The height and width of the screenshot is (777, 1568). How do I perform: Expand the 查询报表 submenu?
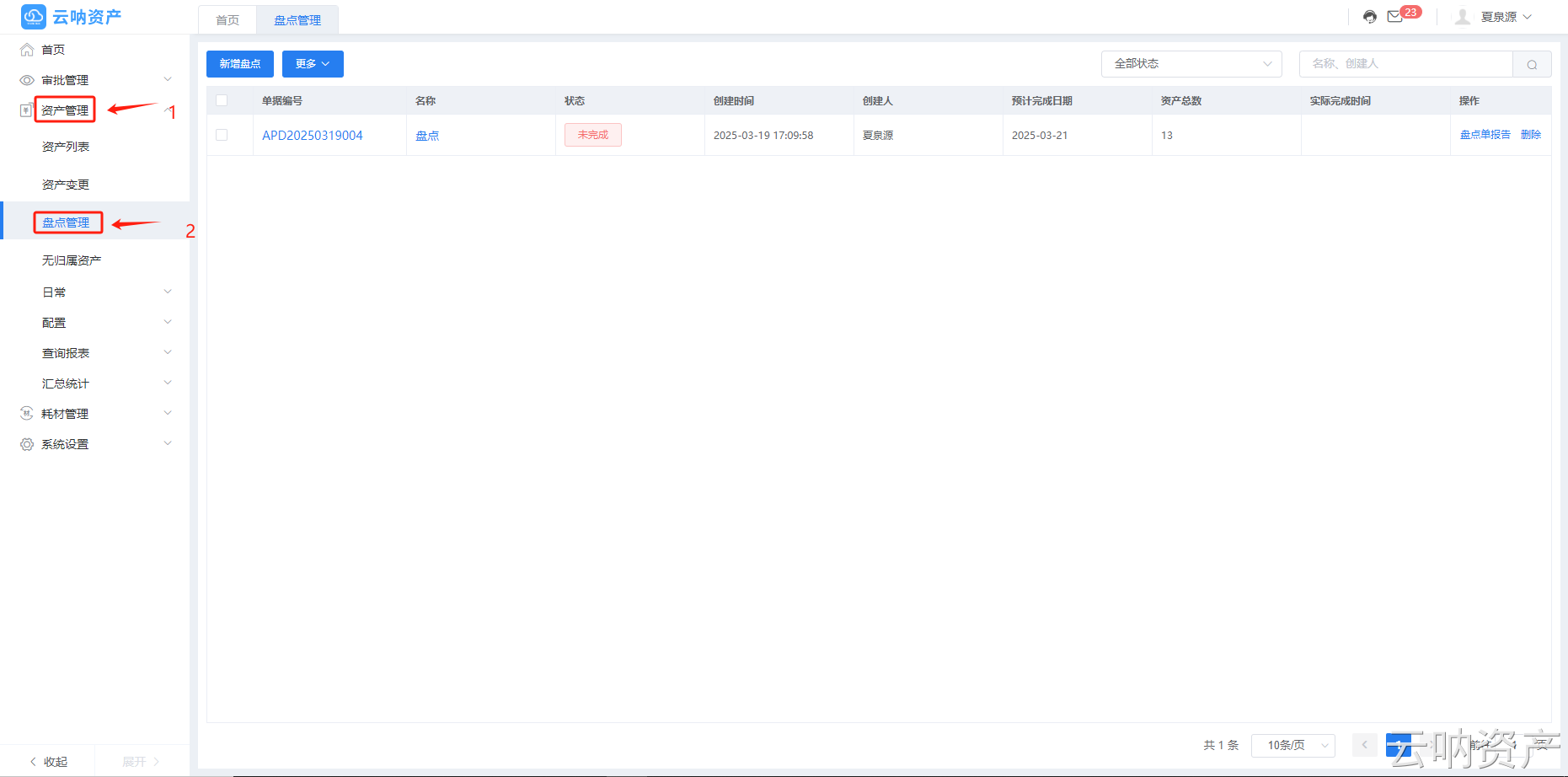[x=168, y=352]
